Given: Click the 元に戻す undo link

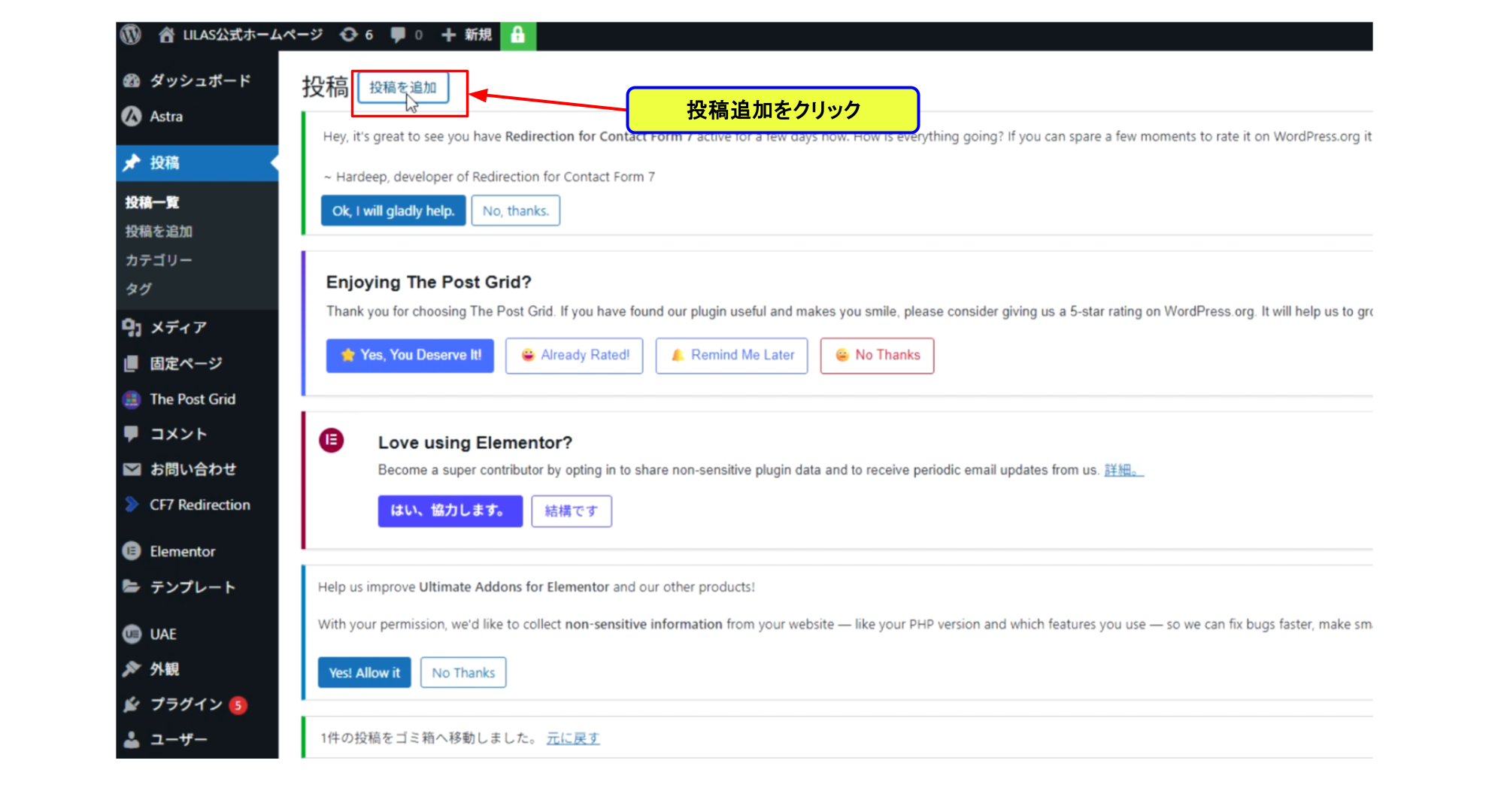Looking at the screenshot, I should tap(573, 738).
